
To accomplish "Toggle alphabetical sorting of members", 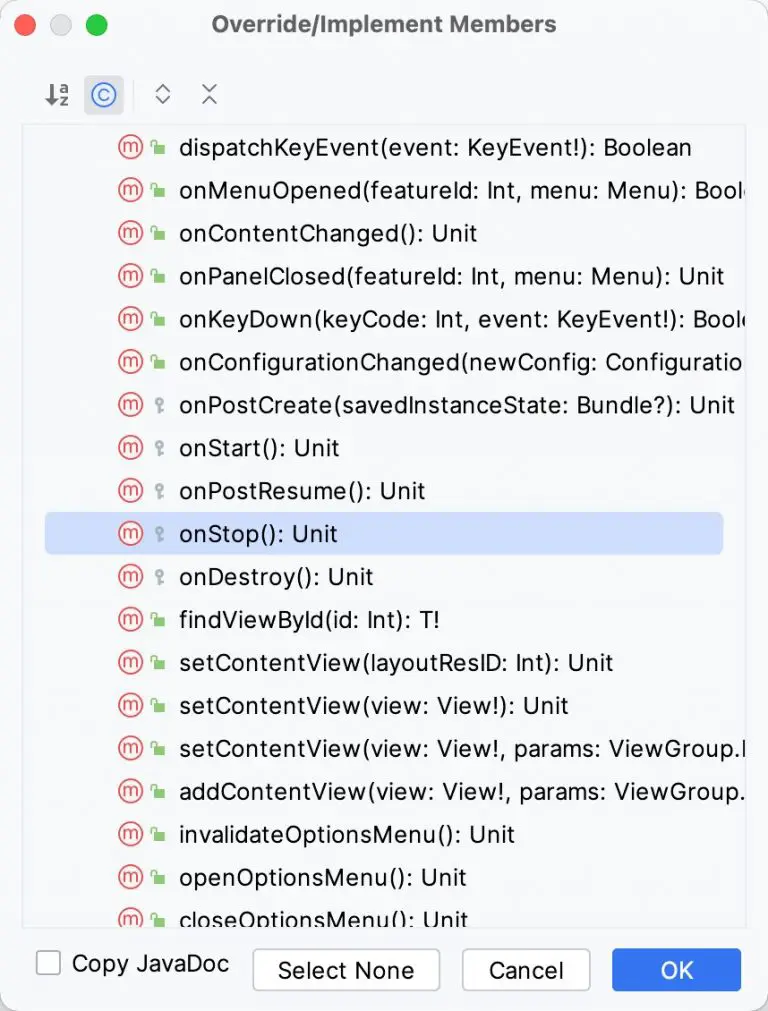I will pyautogui.click(x=58, y=93).
